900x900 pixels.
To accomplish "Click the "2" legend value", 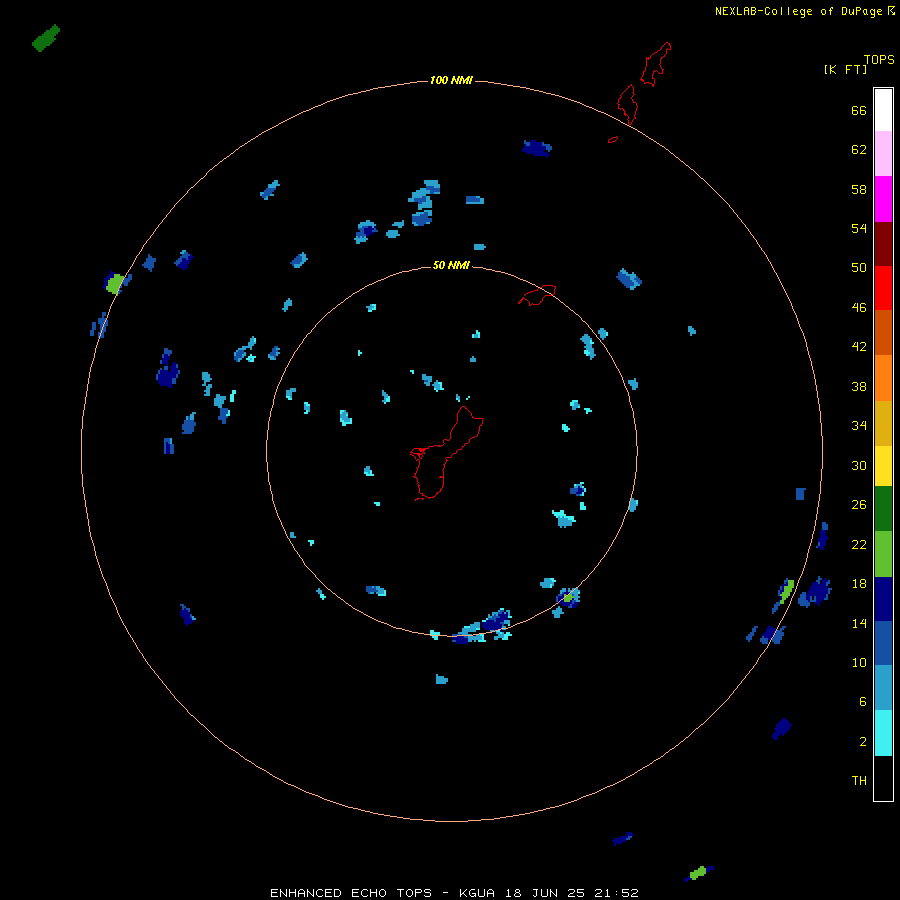I will pyautogui.click(x=863, y=742).
